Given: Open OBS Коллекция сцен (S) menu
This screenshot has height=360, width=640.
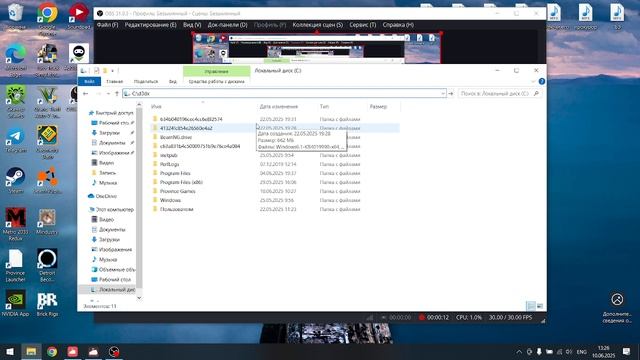Looking at the screenshot, I should pos(318,25).
